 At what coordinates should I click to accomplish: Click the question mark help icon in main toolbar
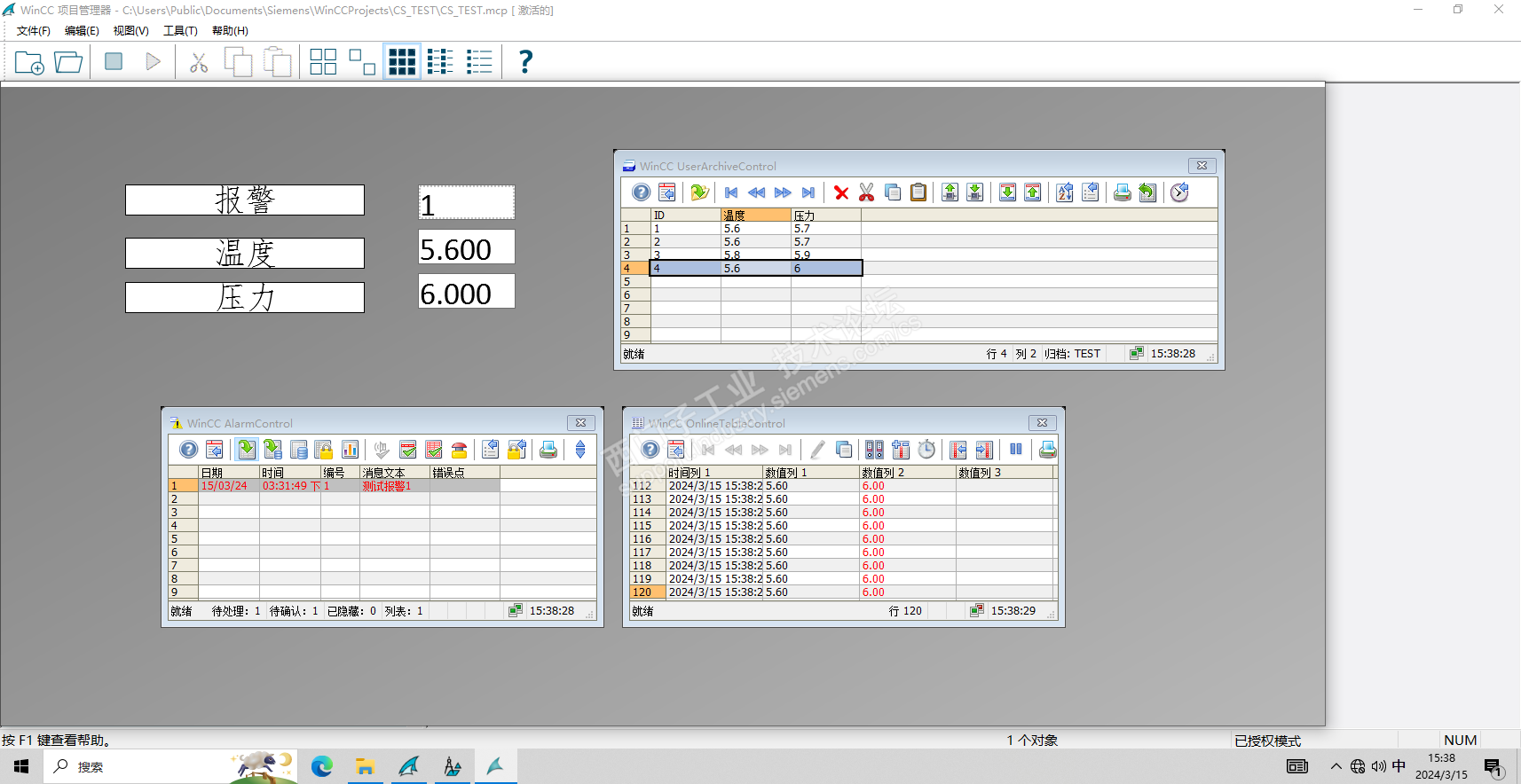(x=525, y=61)
